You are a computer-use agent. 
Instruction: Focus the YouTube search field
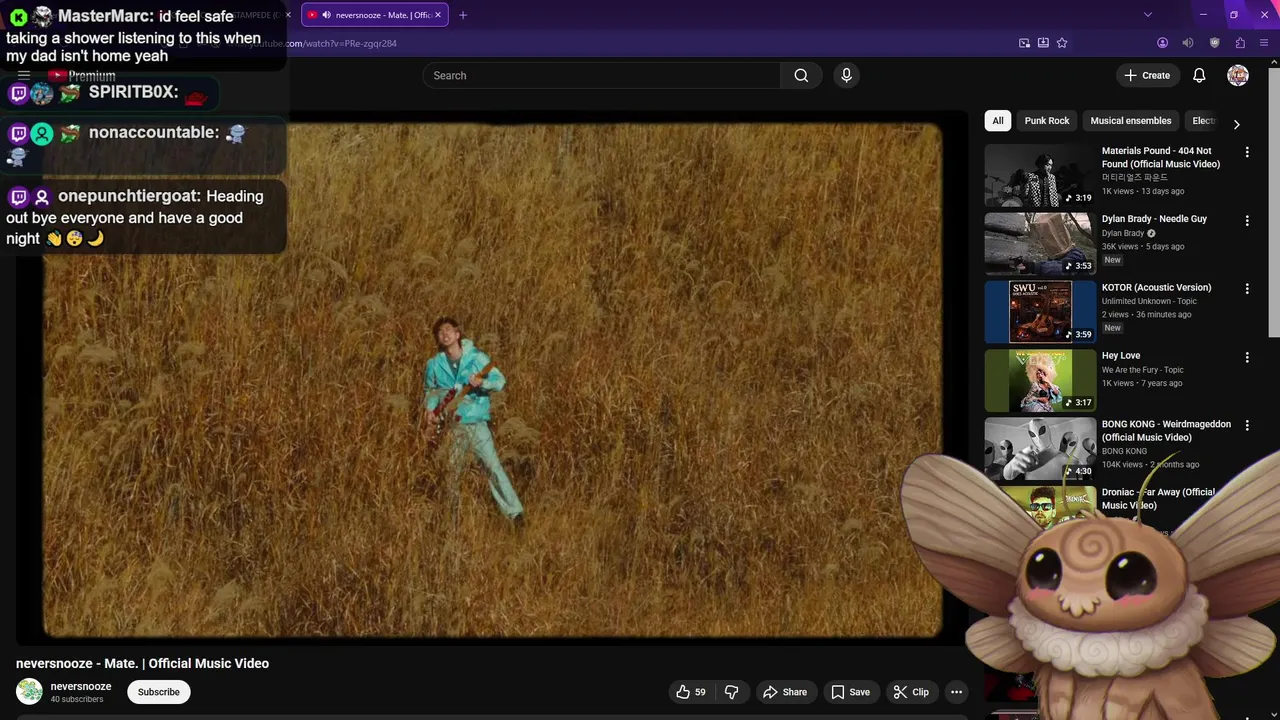pos(602,75)
